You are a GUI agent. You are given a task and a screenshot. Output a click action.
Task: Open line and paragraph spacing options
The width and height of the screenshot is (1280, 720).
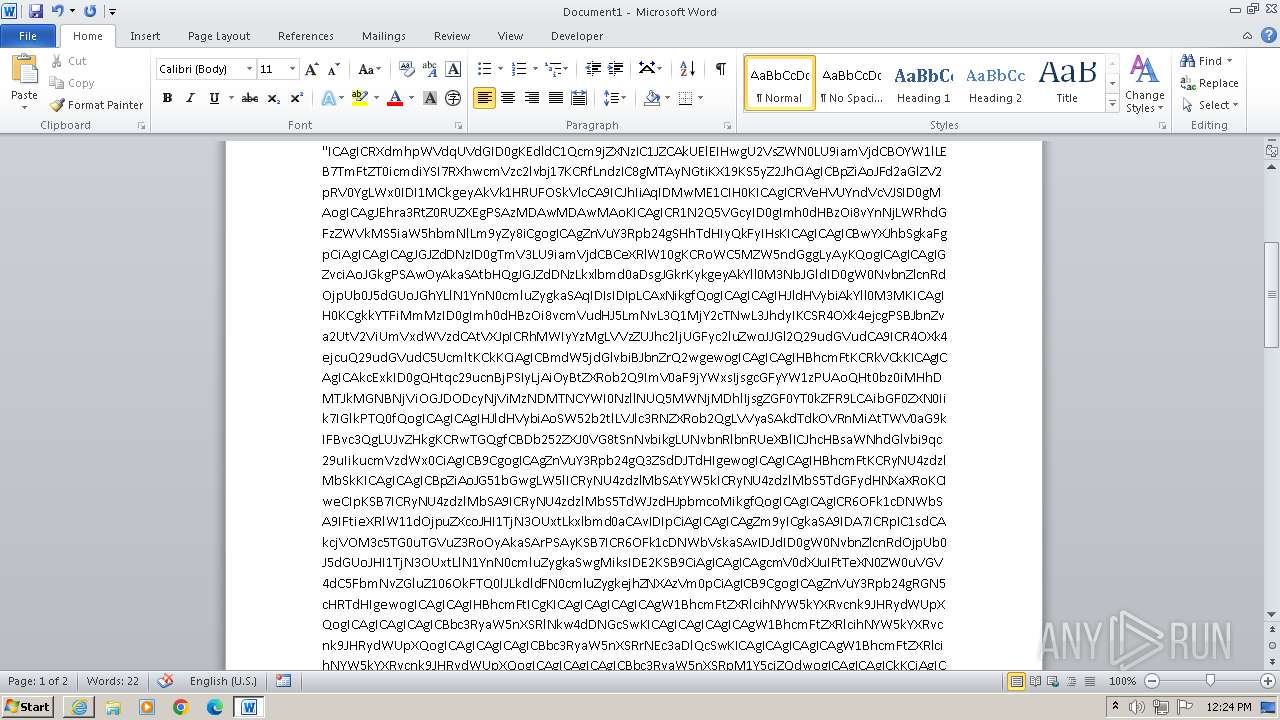[615, 98]
